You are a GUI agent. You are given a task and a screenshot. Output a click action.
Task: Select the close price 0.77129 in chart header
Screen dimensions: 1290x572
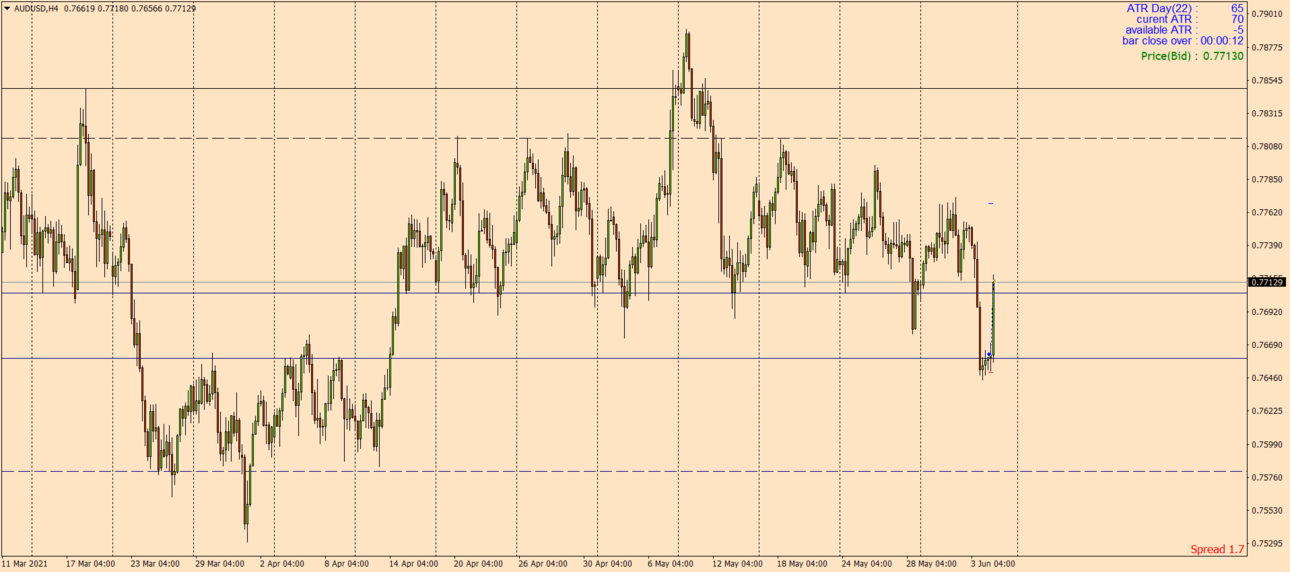(180, 8)
